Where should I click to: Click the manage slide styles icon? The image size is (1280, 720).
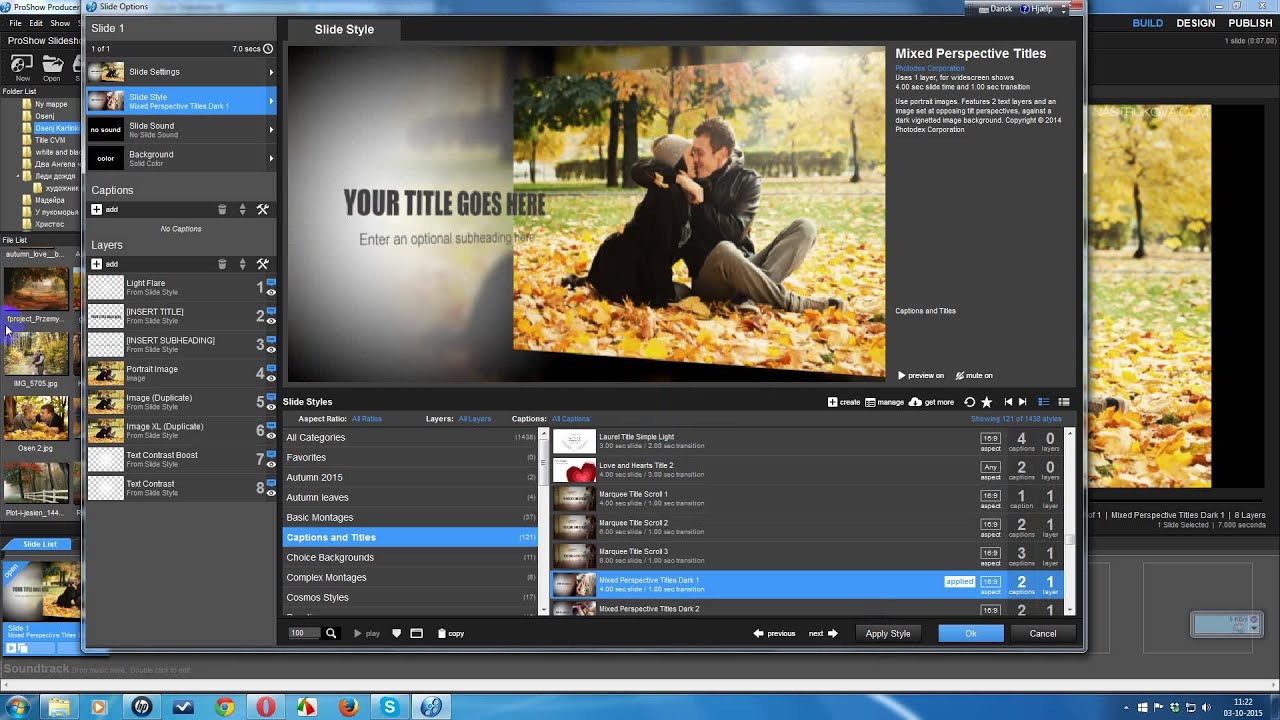click(x=870, y=402)
